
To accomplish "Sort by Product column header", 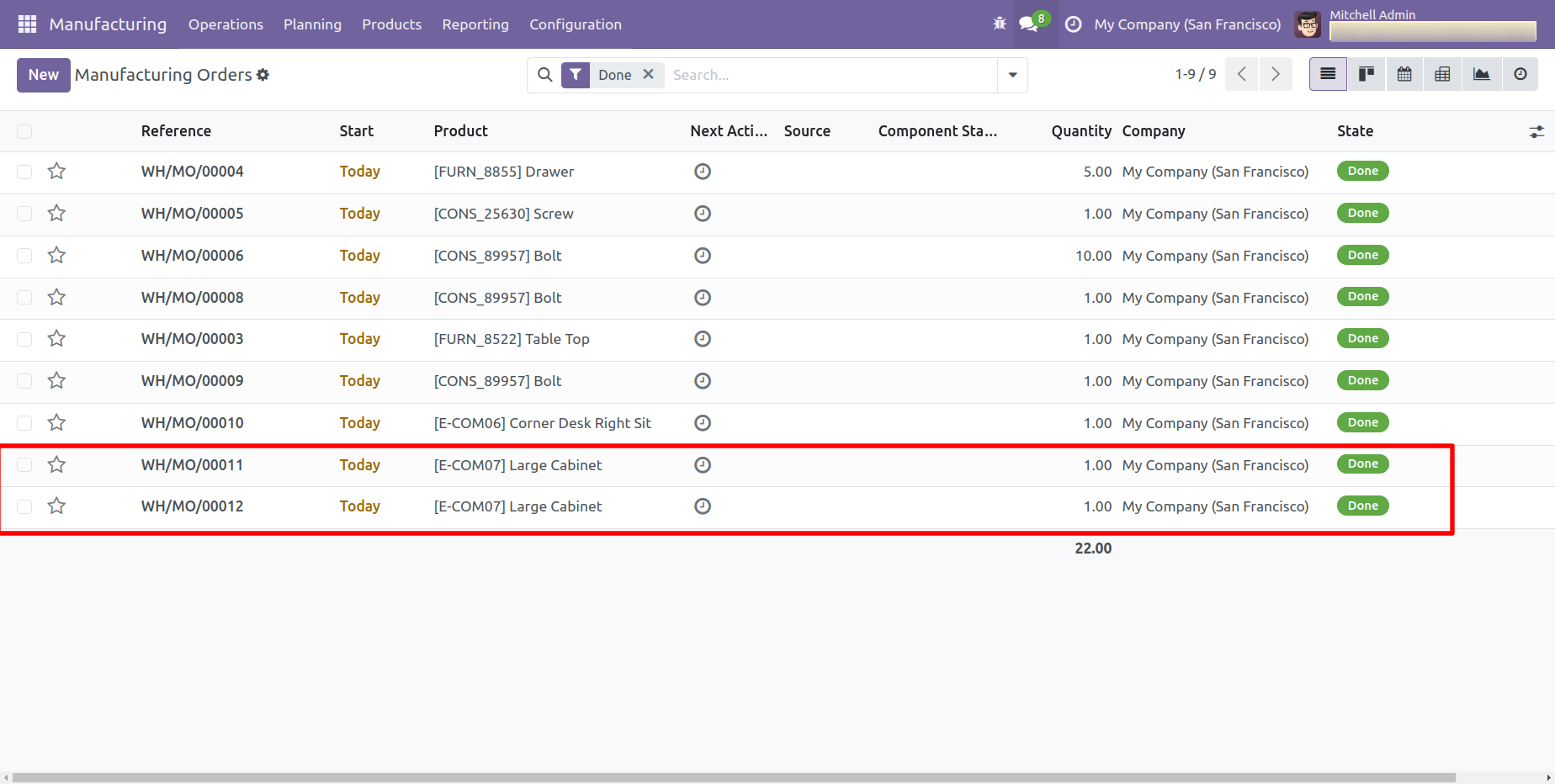I will point(461,131).
